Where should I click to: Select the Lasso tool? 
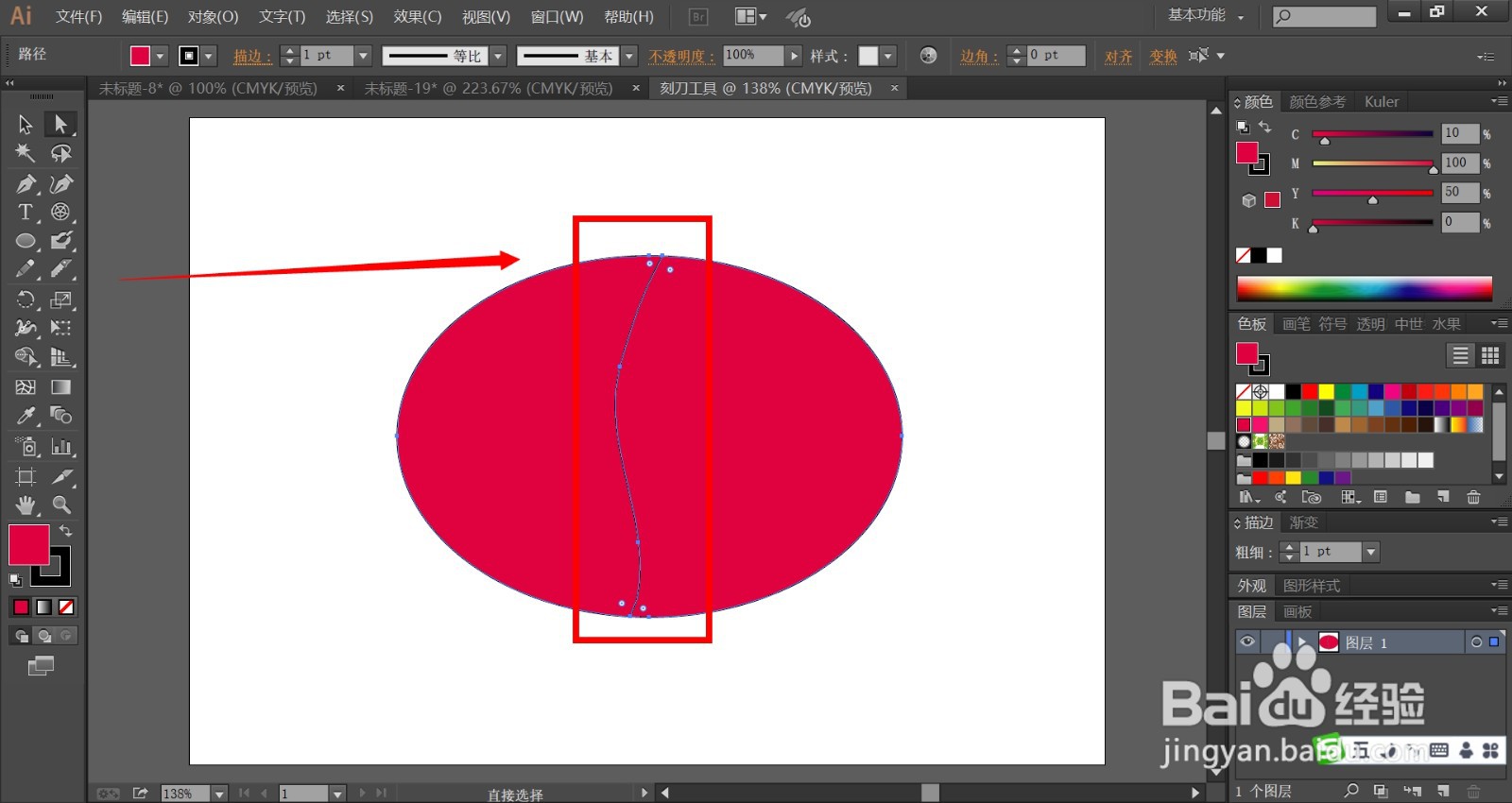[x=61, y=153]
